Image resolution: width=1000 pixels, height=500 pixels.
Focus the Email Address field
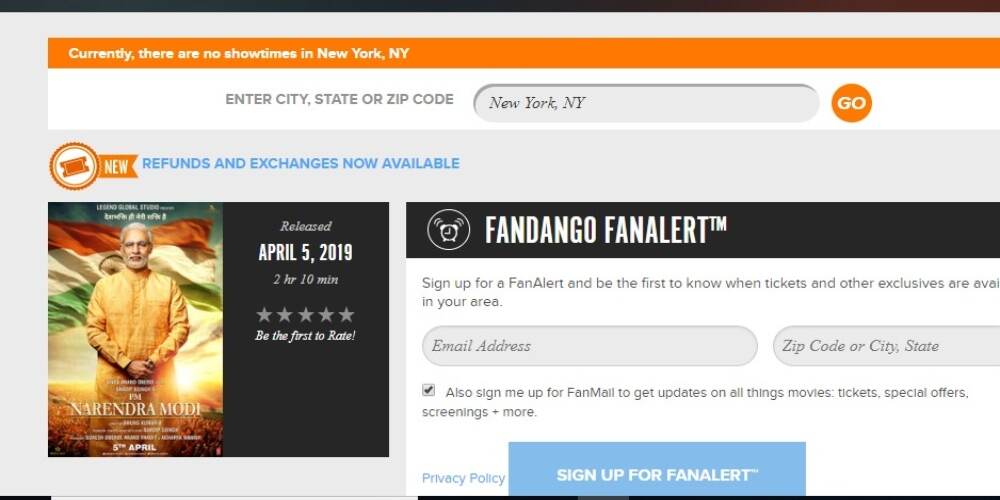[x=589, y=346]
